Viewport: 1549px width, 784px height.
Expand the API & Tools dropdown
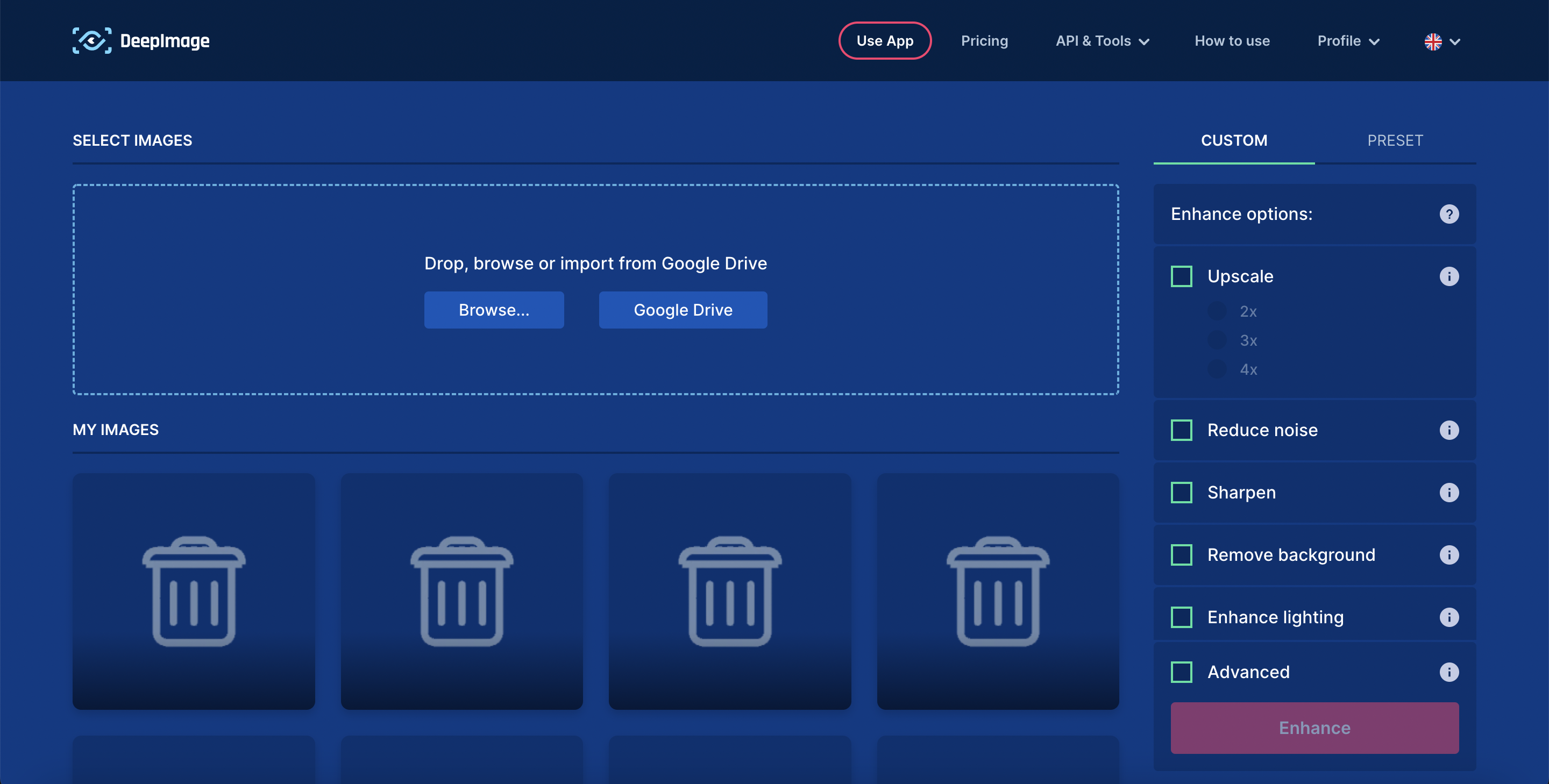click(1102, 41)
